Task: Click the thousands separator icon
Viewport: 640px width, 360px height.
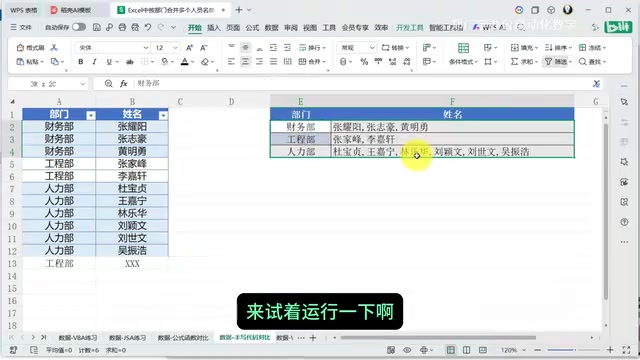Action: point(378,62)
